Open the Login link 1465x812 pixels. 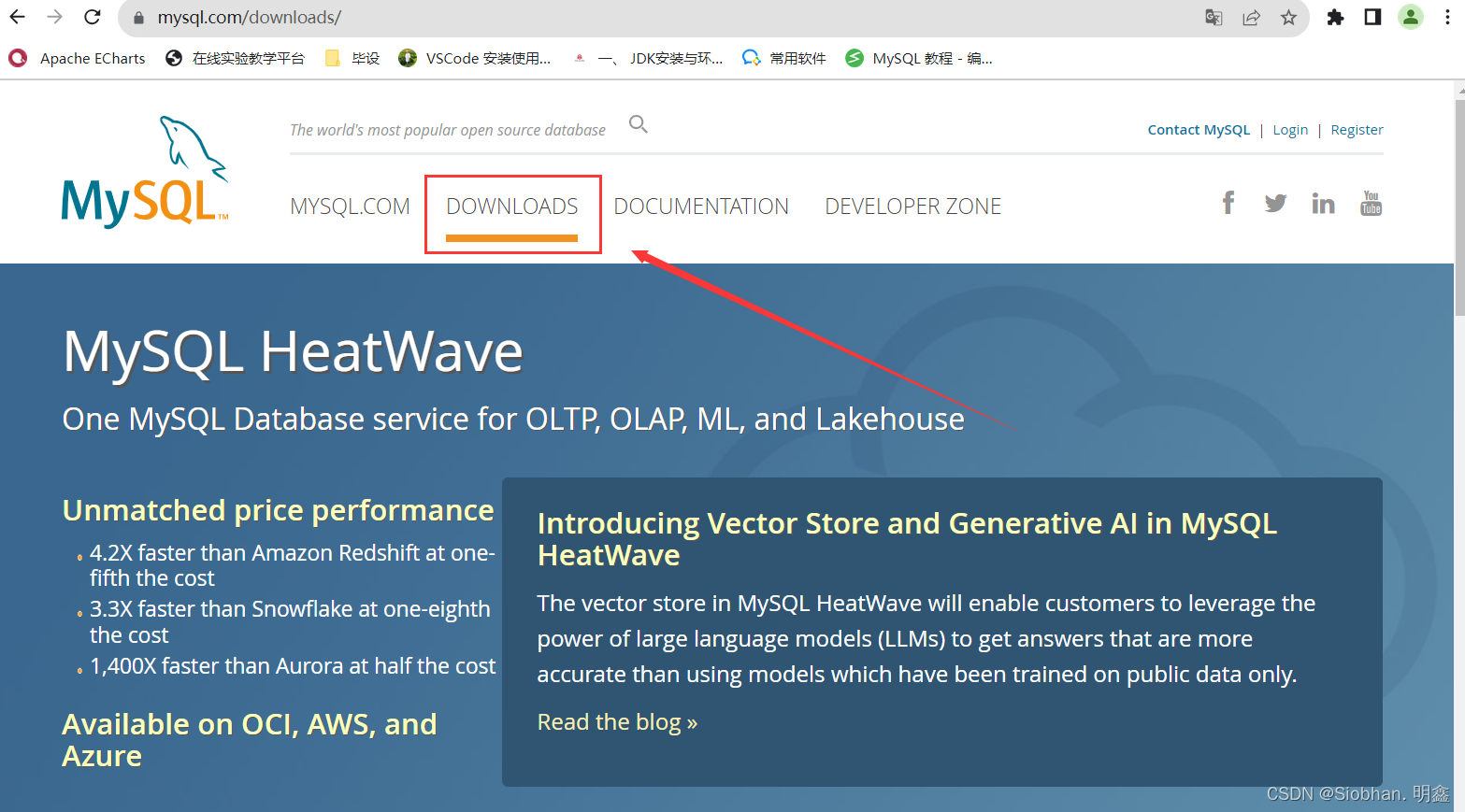click(x=1290, y=129)
